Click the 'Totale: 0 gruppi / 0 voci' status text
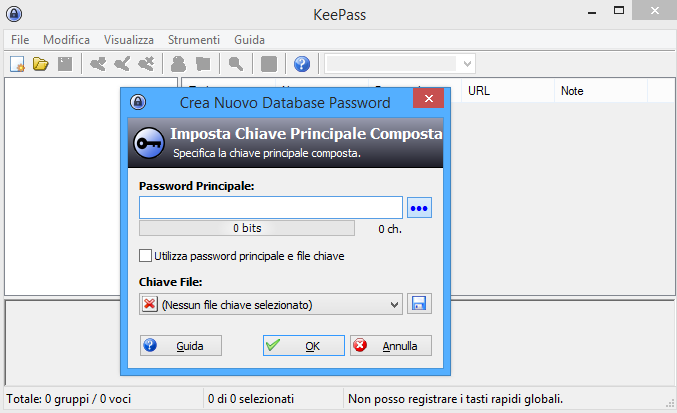 tap(69, 399)
